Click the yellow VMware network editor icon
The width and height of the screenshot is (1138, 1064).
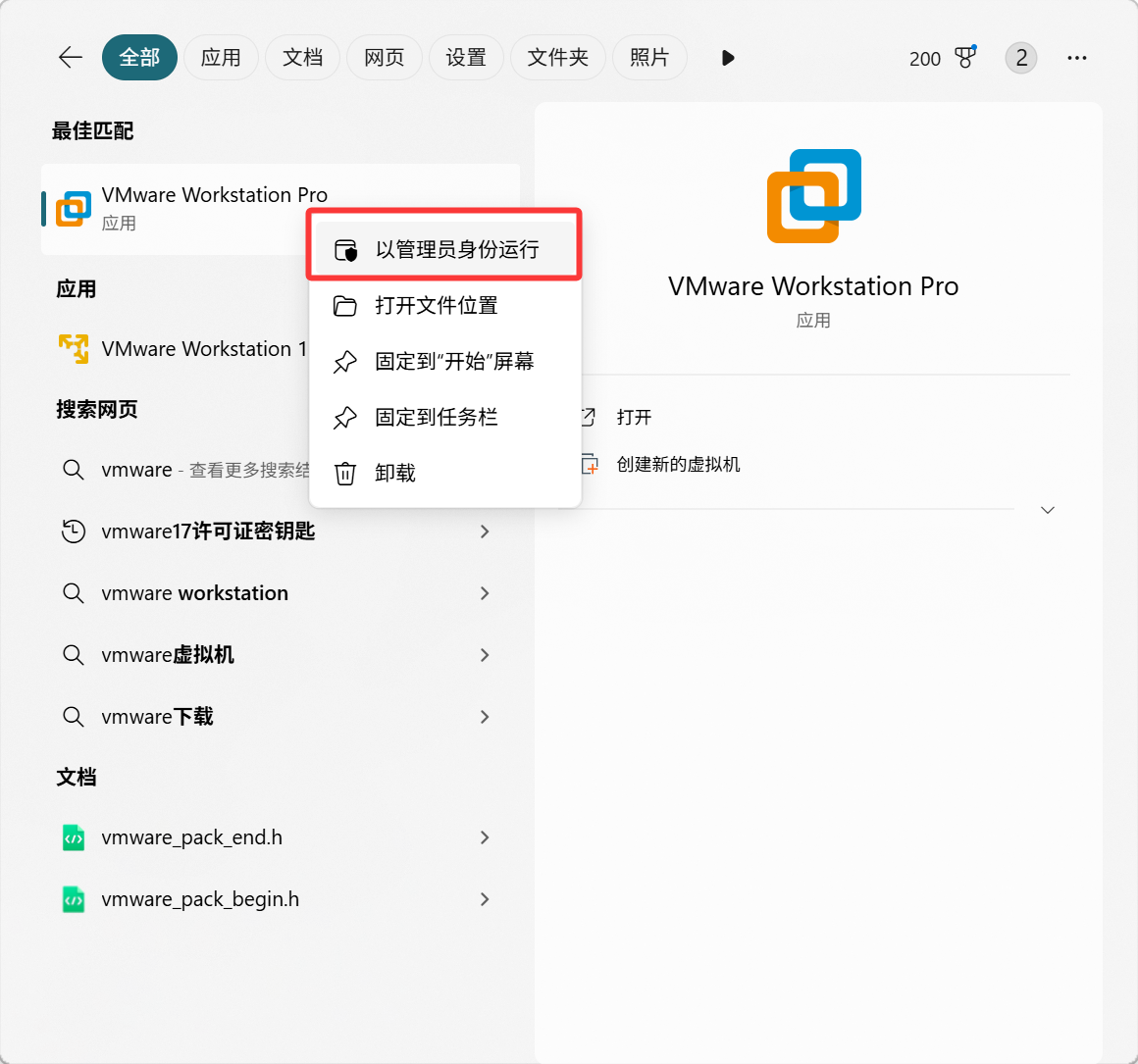74,349
